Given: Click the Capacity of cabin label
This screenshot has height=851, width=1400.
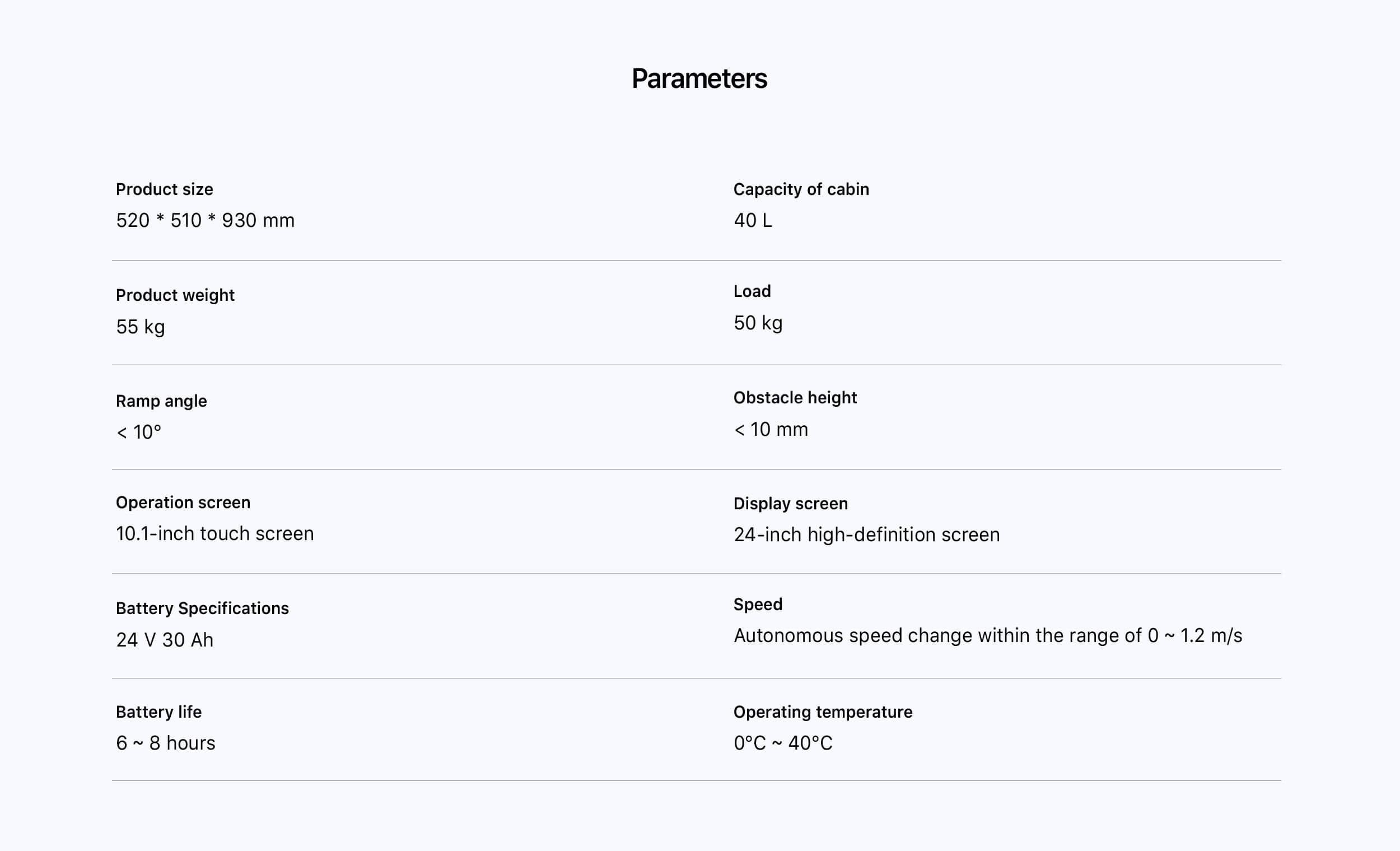Looking at the screenshot, I should click(801, 189).
